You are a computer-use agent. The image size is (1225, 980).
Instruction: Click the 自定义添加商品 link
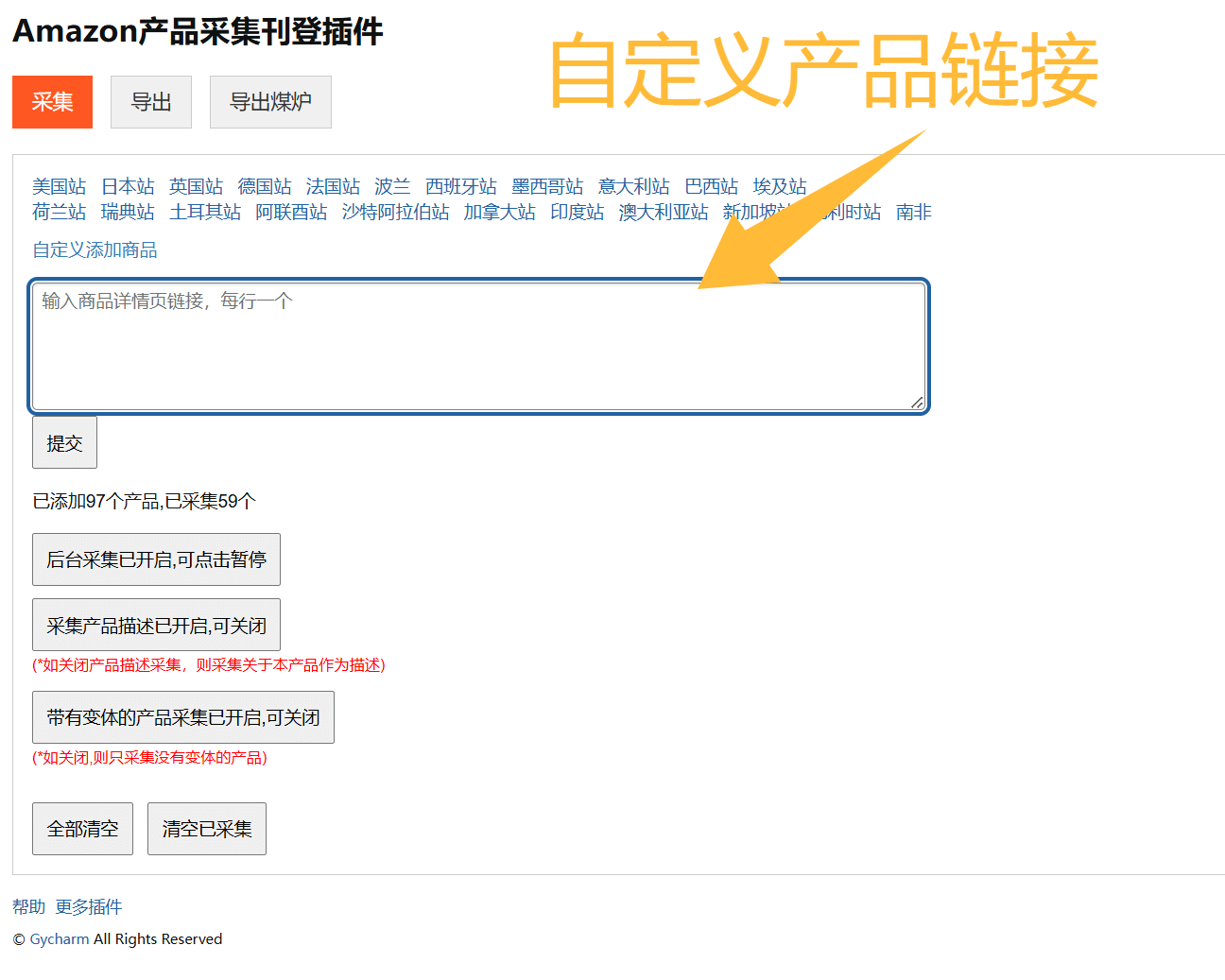tap(95, 249)
